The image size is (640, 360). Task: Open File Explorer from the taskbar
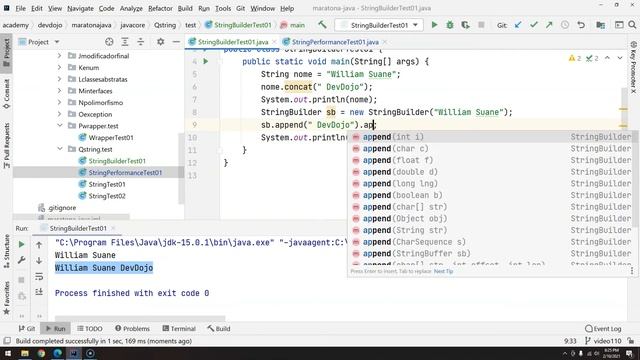click(x=25, y=353)
